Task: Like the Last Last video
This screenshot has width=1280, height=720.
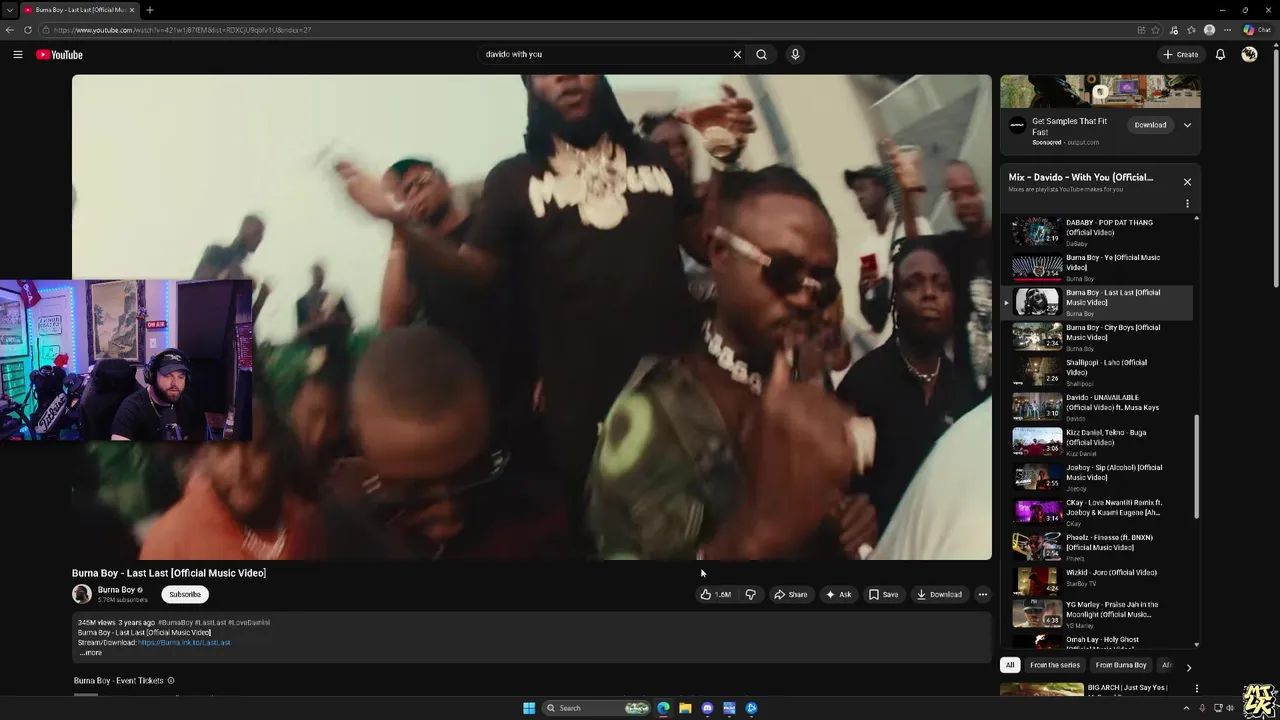Action: point(717,594)
